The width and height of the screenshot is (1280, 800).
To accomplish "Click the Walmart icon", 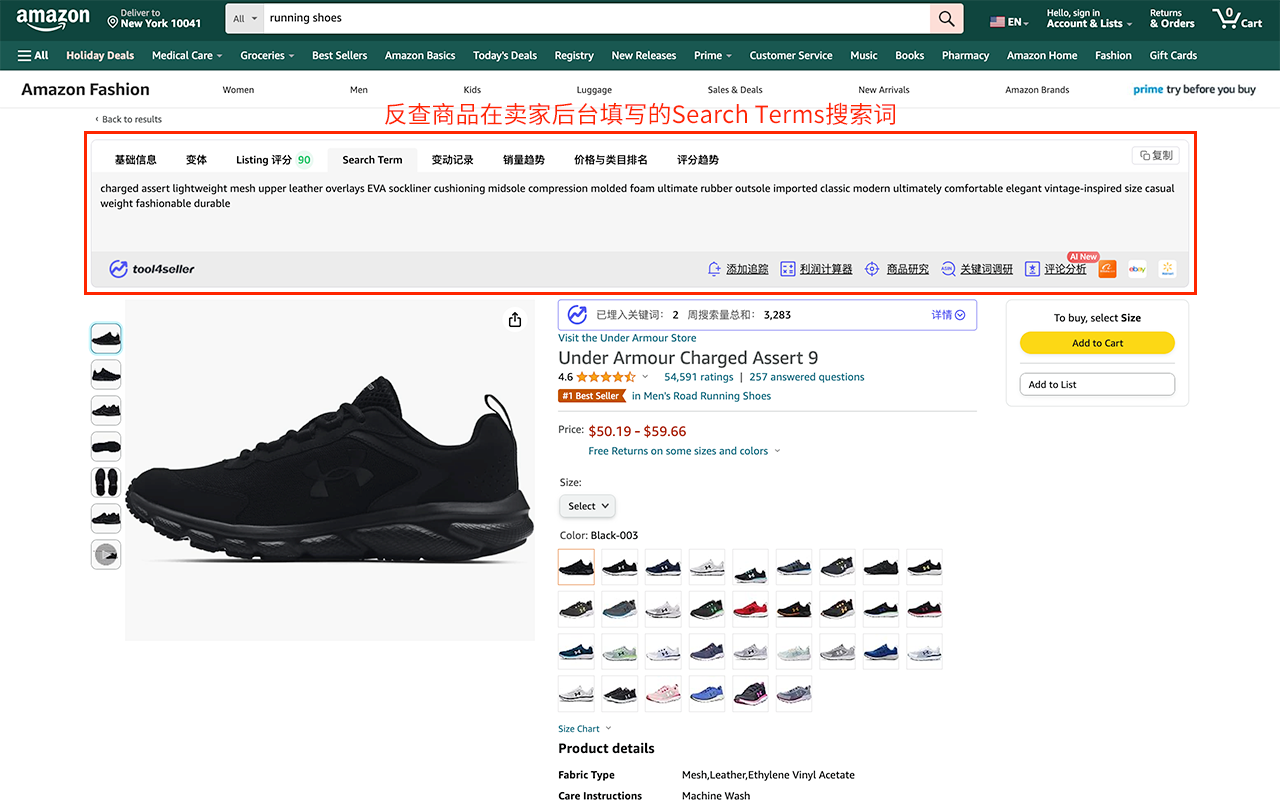I will (x=1167, y=269).
